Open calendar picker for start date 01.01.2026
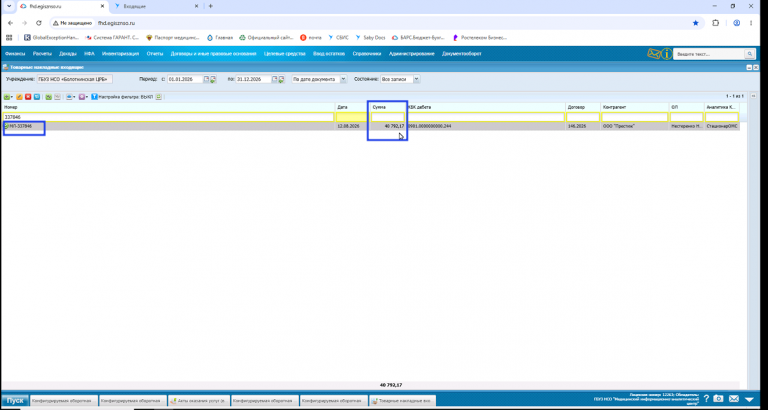 pyautogui.click(x=207, y=79)
